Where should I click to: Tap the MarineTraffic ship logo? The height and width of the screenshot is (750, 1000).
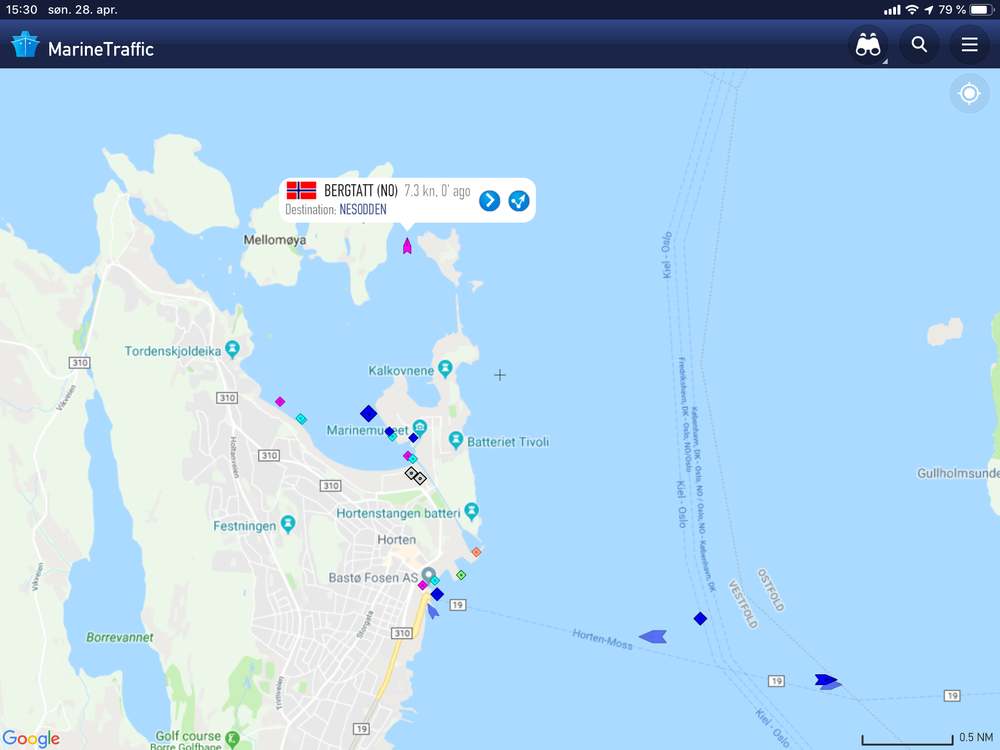26,45
